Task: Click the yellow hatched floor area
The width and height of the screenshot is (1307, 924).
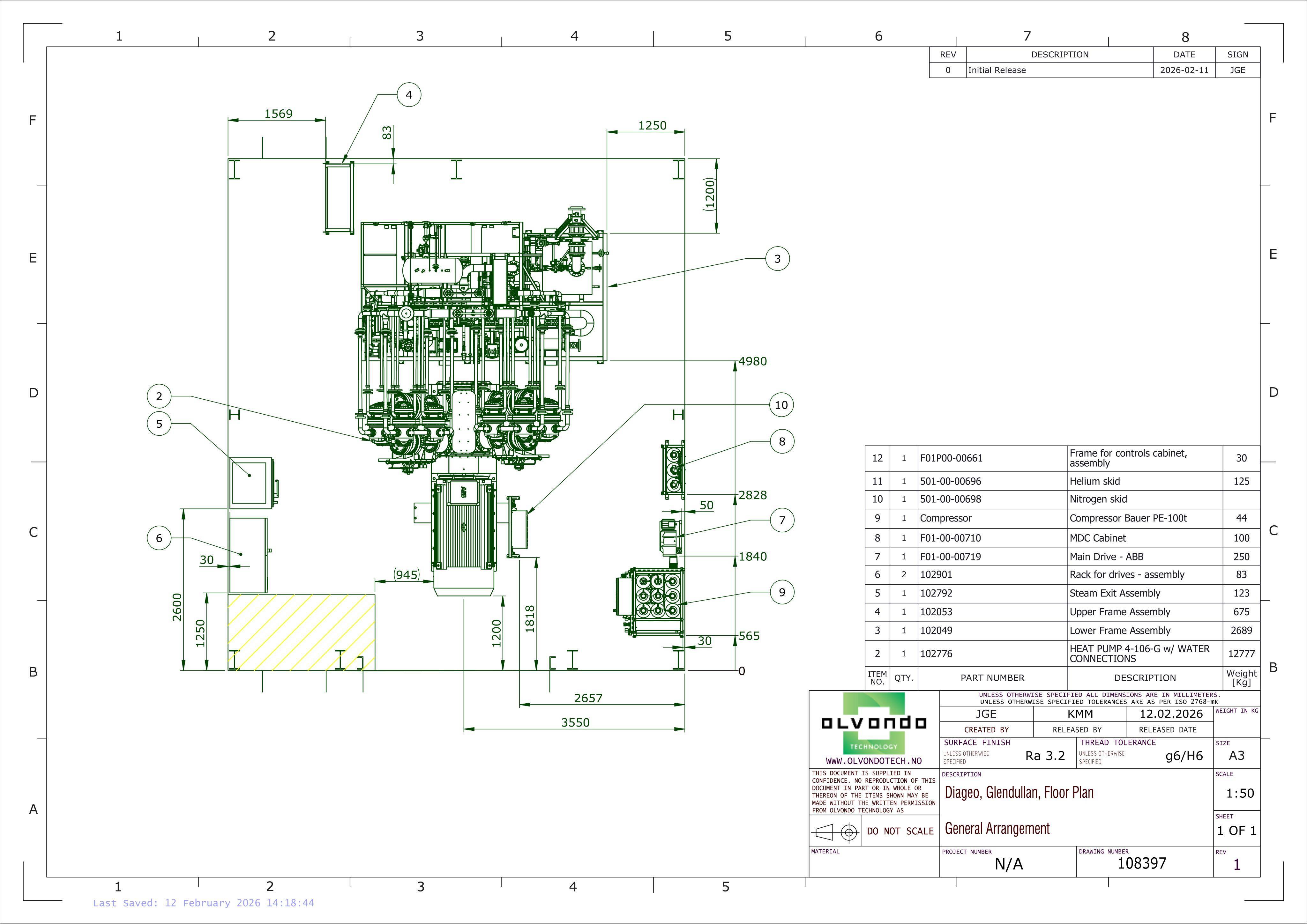Action: click(301, 632)
